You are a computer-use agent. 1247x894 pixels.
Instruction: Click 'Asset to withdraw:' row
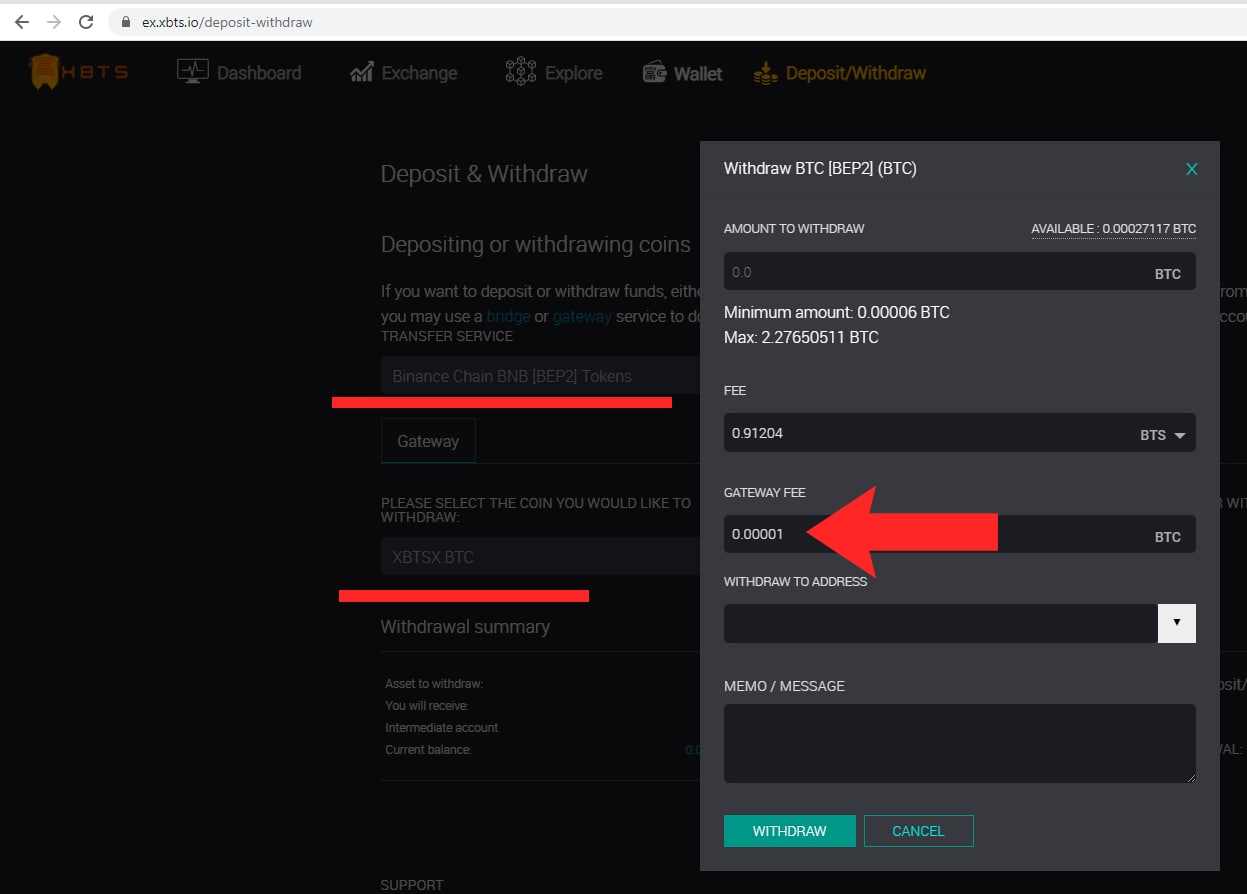434,684
